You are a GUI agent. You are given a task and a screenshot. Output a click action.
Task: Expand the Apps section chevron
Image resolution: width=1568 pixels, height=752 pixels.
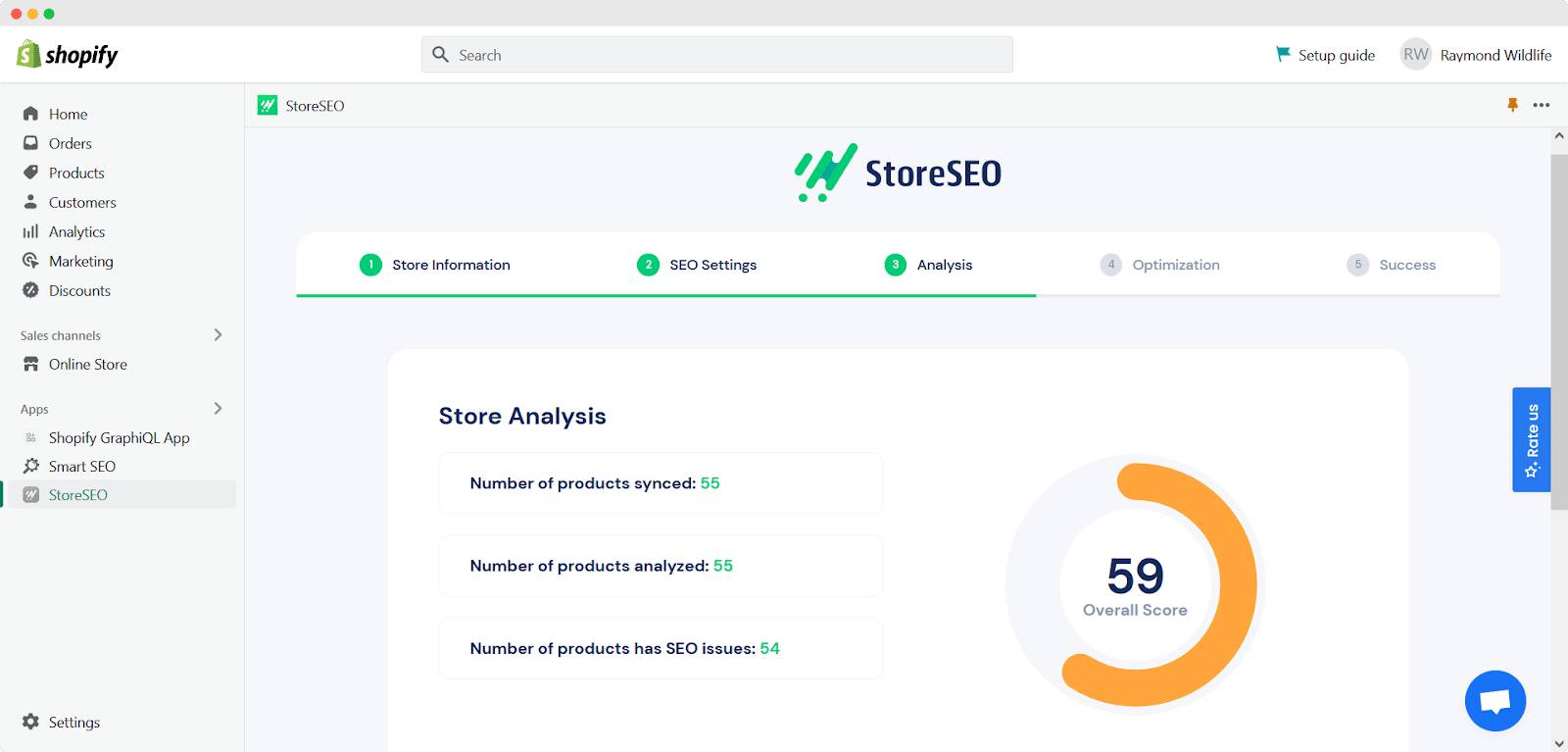point(218,408)
